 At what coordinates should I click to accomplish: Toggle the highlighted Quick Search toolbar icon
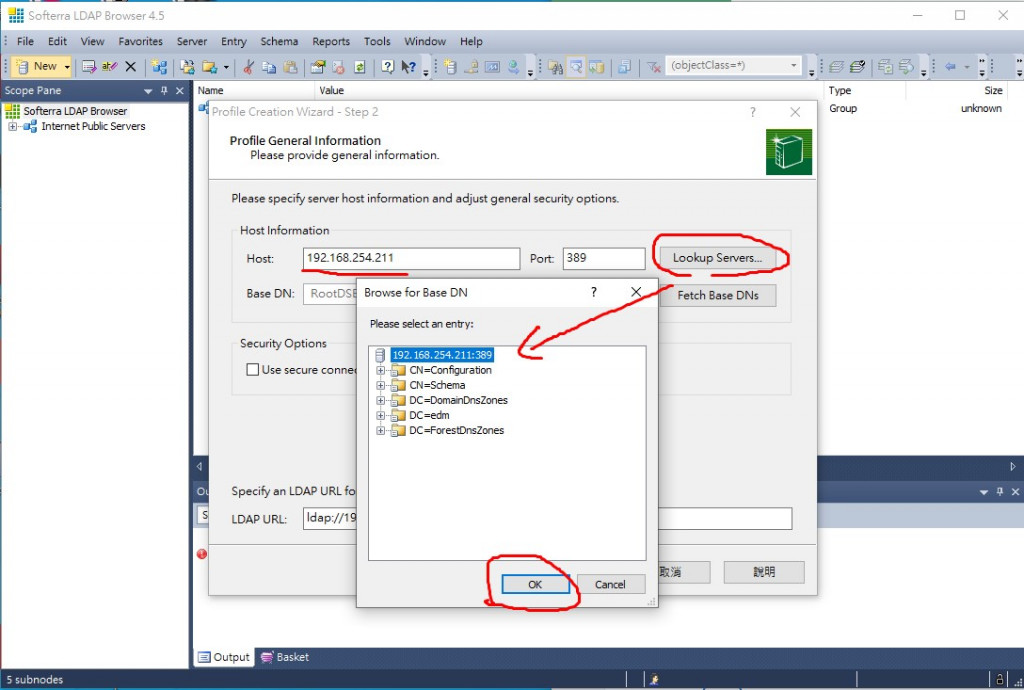[x=575, y=67]
